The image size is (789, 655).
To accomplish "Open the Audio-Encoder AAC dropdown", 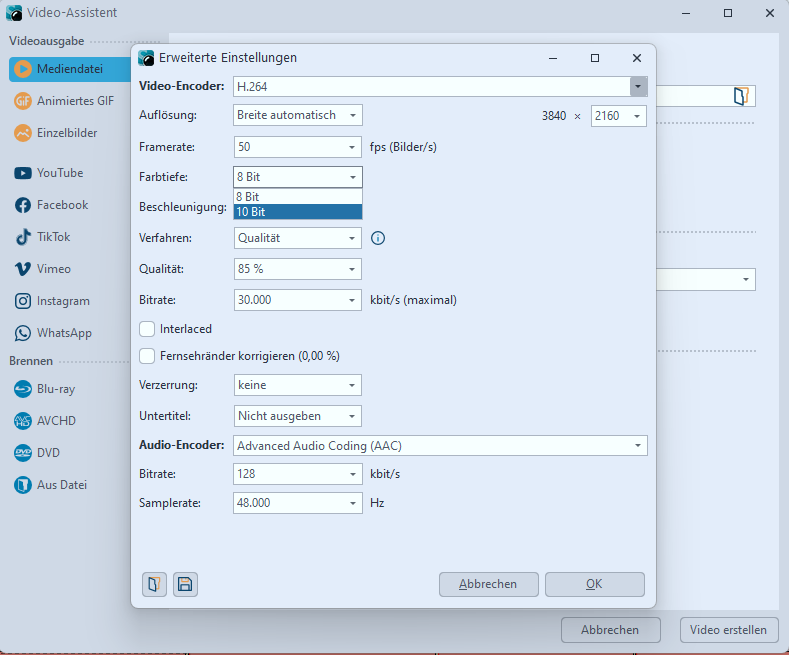I will 637,446.
